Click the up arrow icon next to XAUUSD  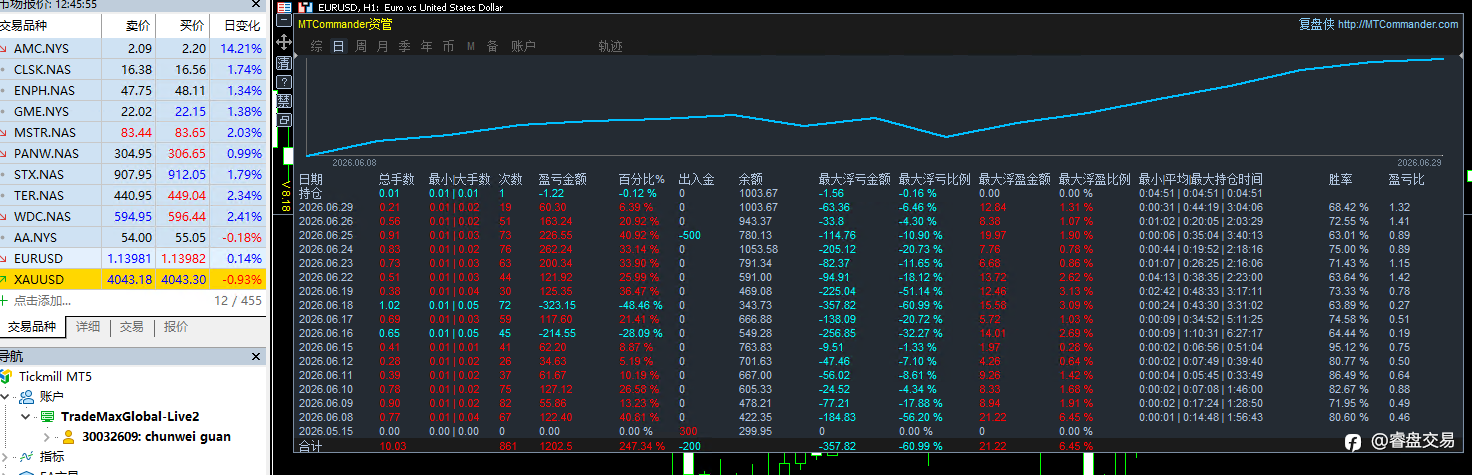[5, 279]
